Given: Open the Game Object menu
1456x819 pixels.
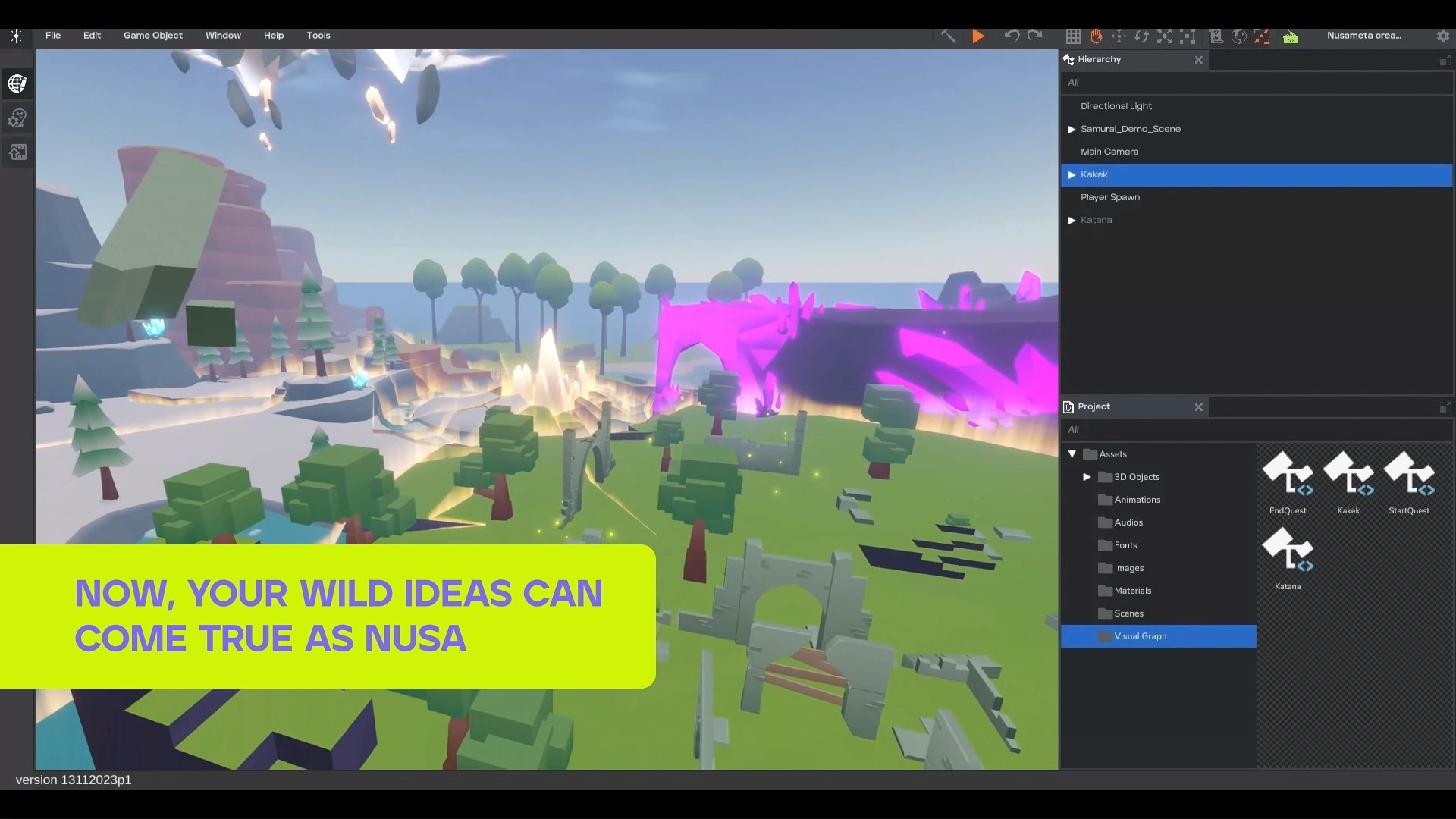Looking at the screenshot, I should (x=152, y=36).
